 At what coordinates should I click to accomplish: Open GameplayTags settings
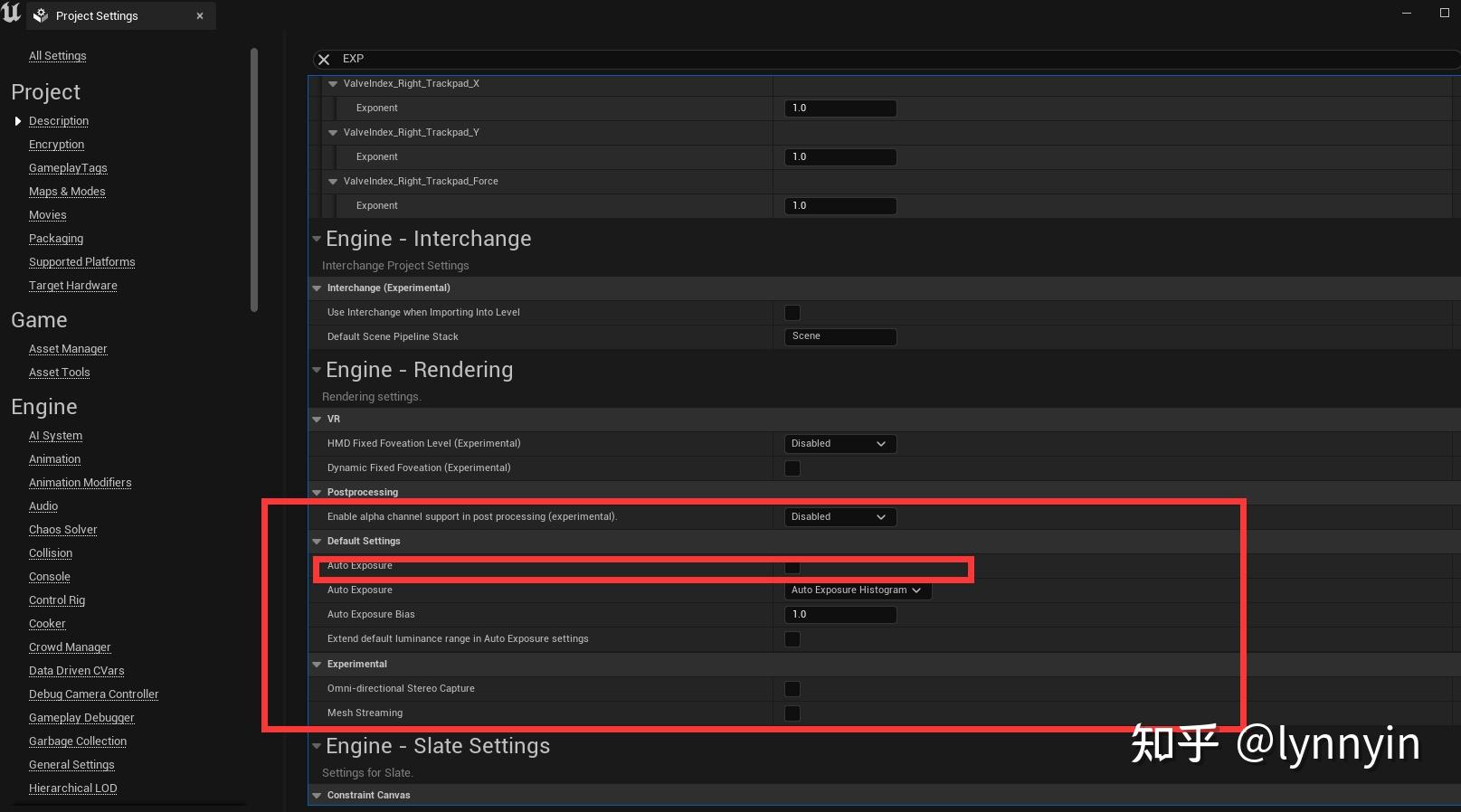click(68, 168)
